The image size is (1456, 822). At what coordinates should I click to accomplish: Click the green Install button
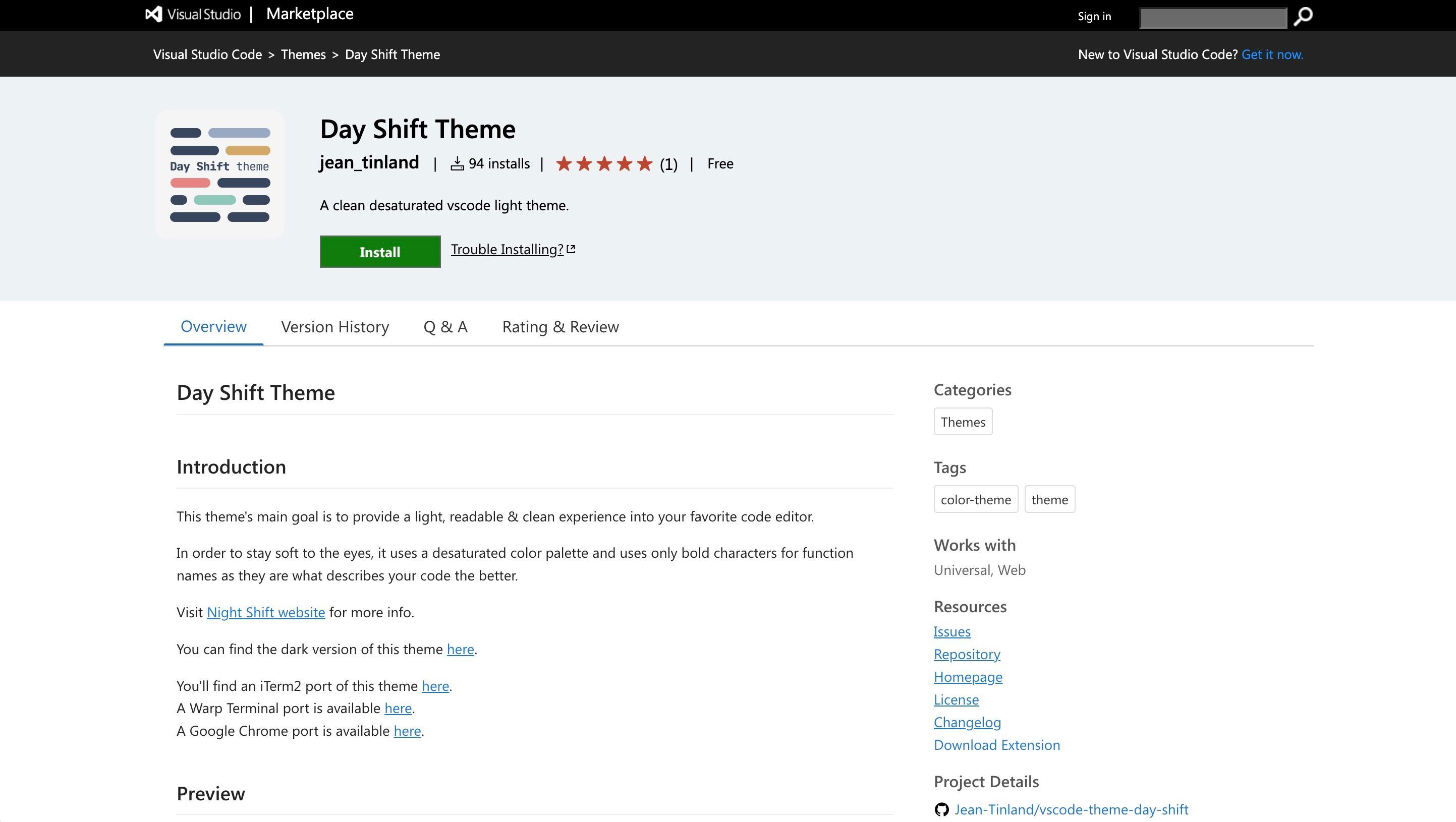380,252
